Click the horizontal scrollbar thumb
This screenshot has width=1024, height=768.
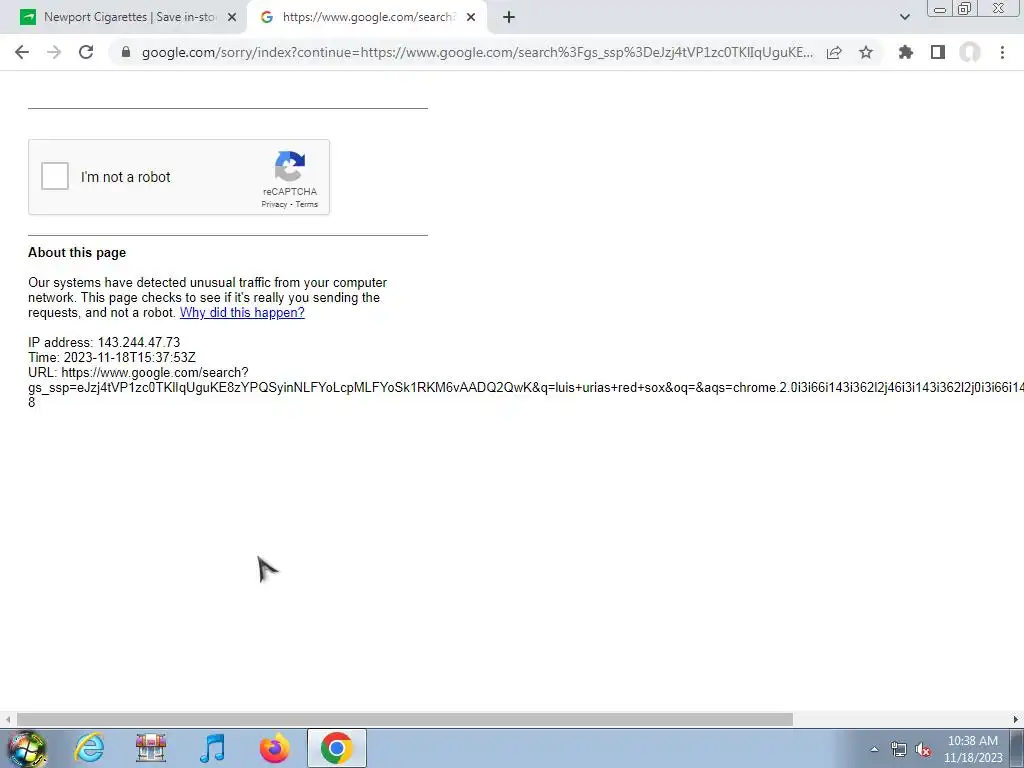pyautogui.click(x=405, y=719)
